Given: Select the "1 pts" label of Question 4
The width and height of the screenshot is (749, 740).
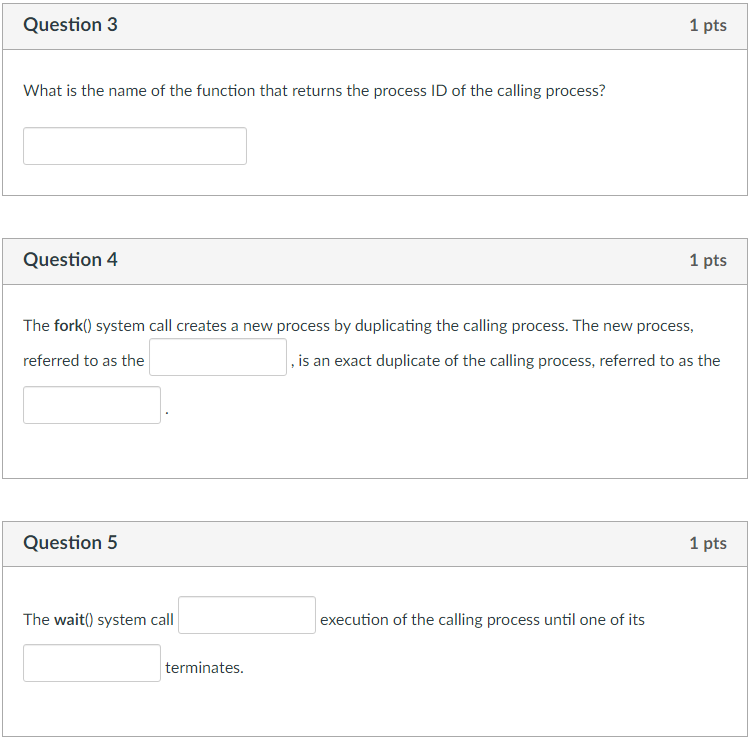Looking at the screenshot, I should 708,260.
